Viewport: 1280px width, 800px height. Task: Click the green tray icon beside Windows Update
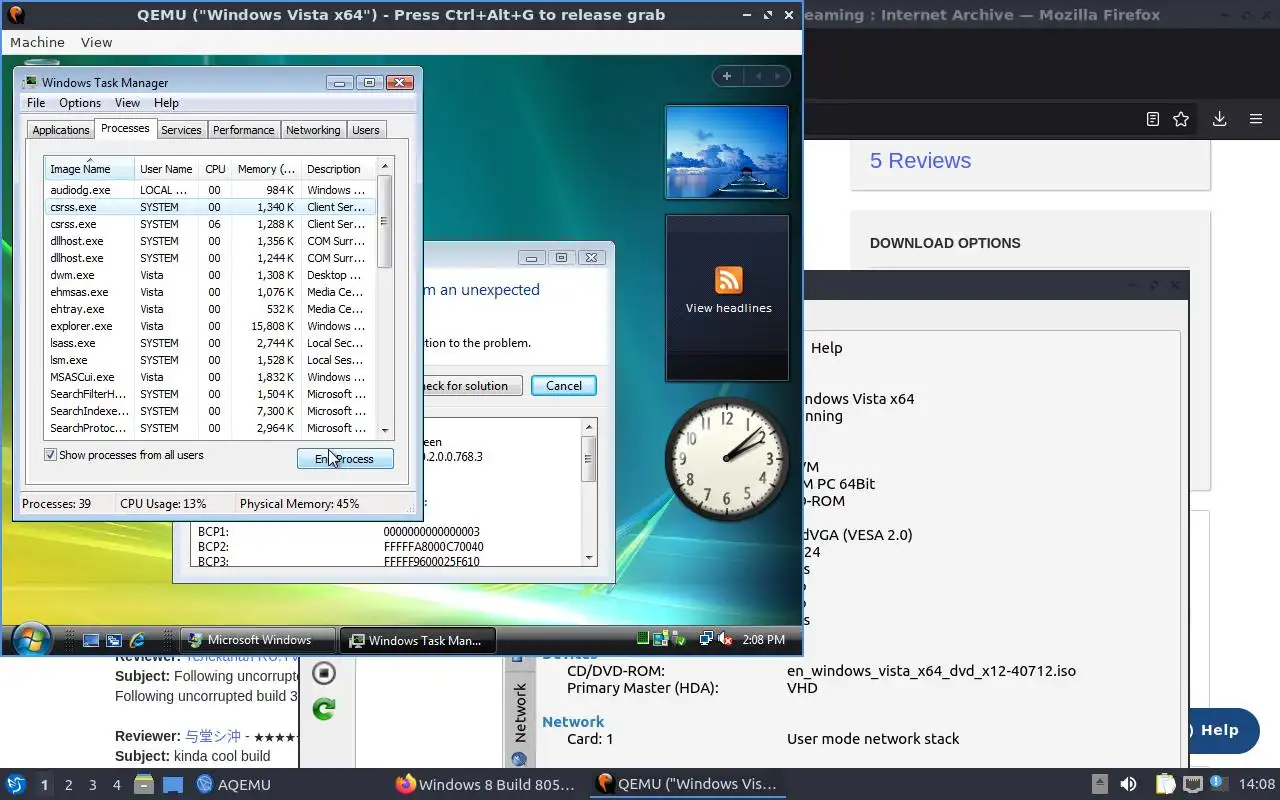tap(643, 638)
